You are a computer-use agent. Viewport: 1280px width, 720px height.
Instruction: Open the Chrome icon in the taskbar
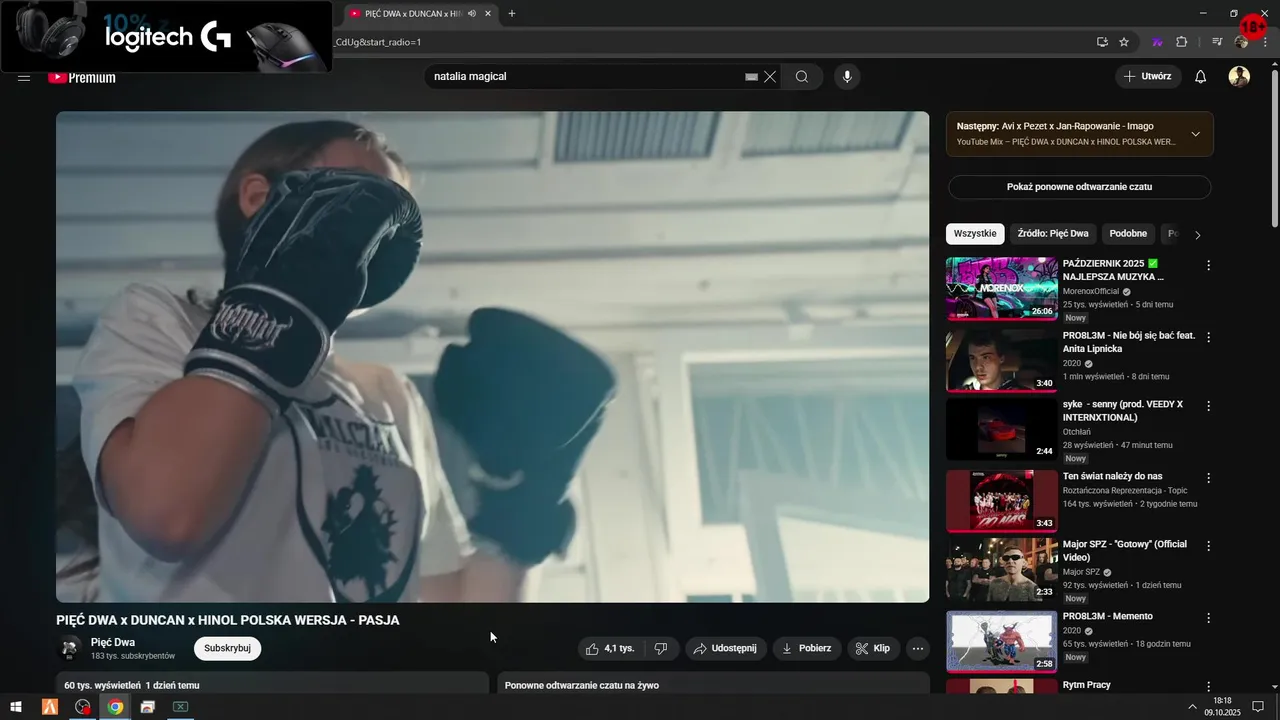pyautogui.click(x=116, y=707)
